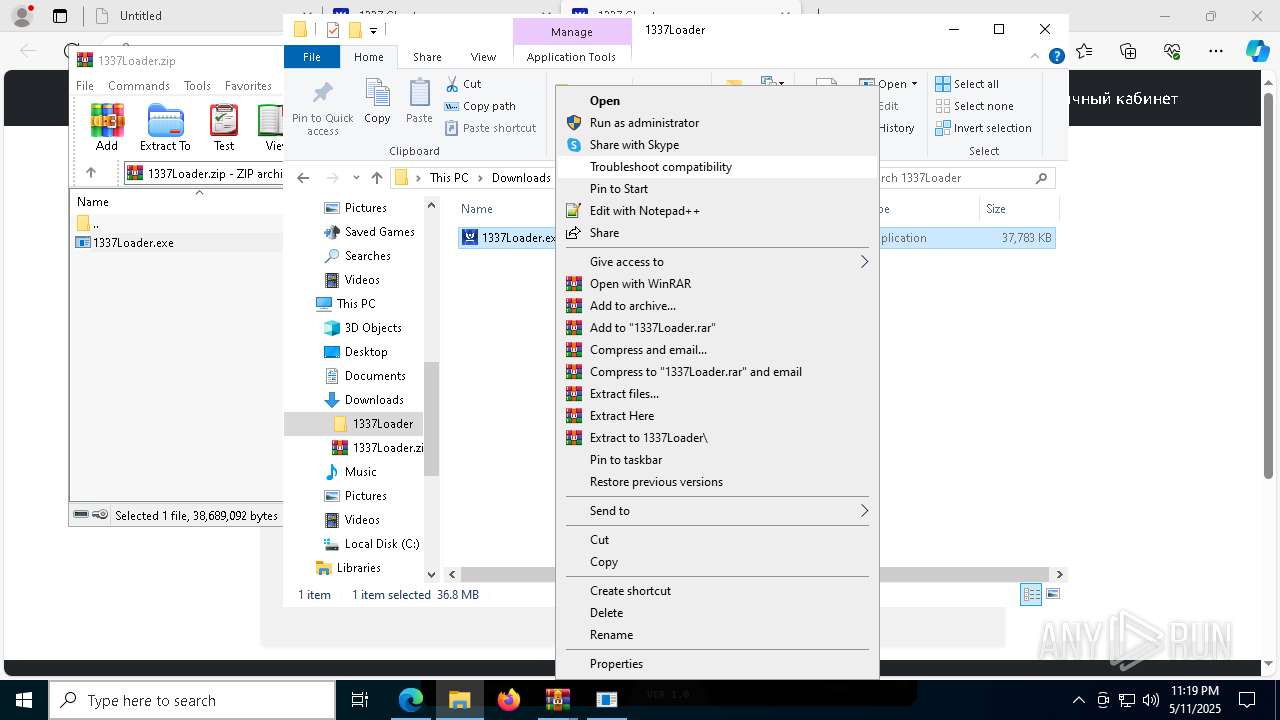The image size is (1280, 720).
Task: Expand the Send to submenu
Action: (x=717, y=510)
